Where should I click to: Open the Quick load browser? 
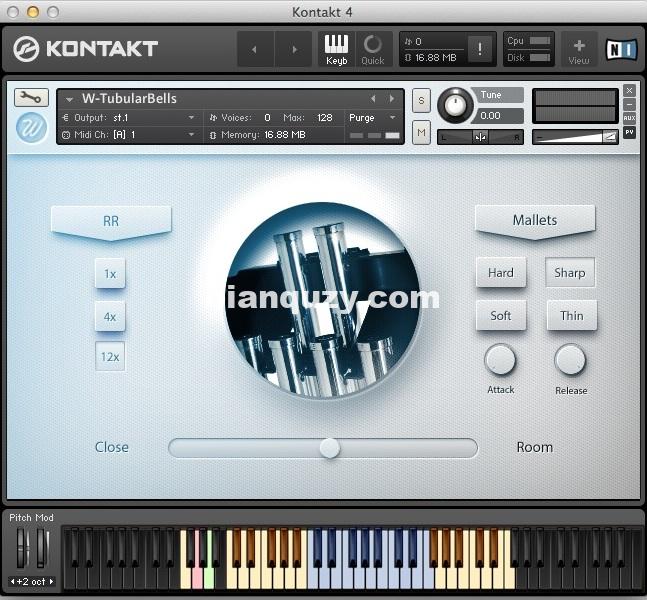tap(373, 49)
